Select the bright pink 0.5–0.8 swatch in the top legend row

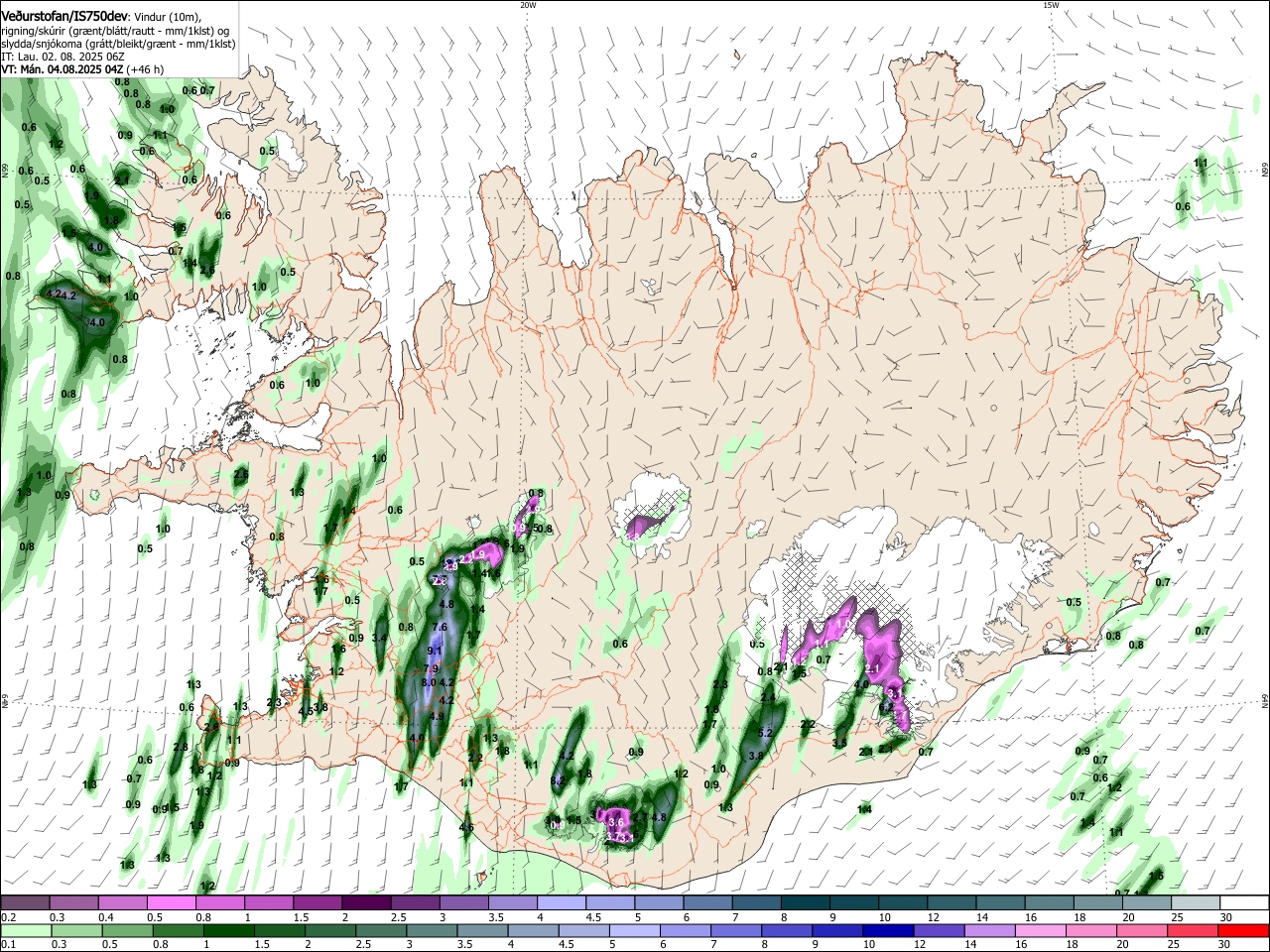[171, 903]
